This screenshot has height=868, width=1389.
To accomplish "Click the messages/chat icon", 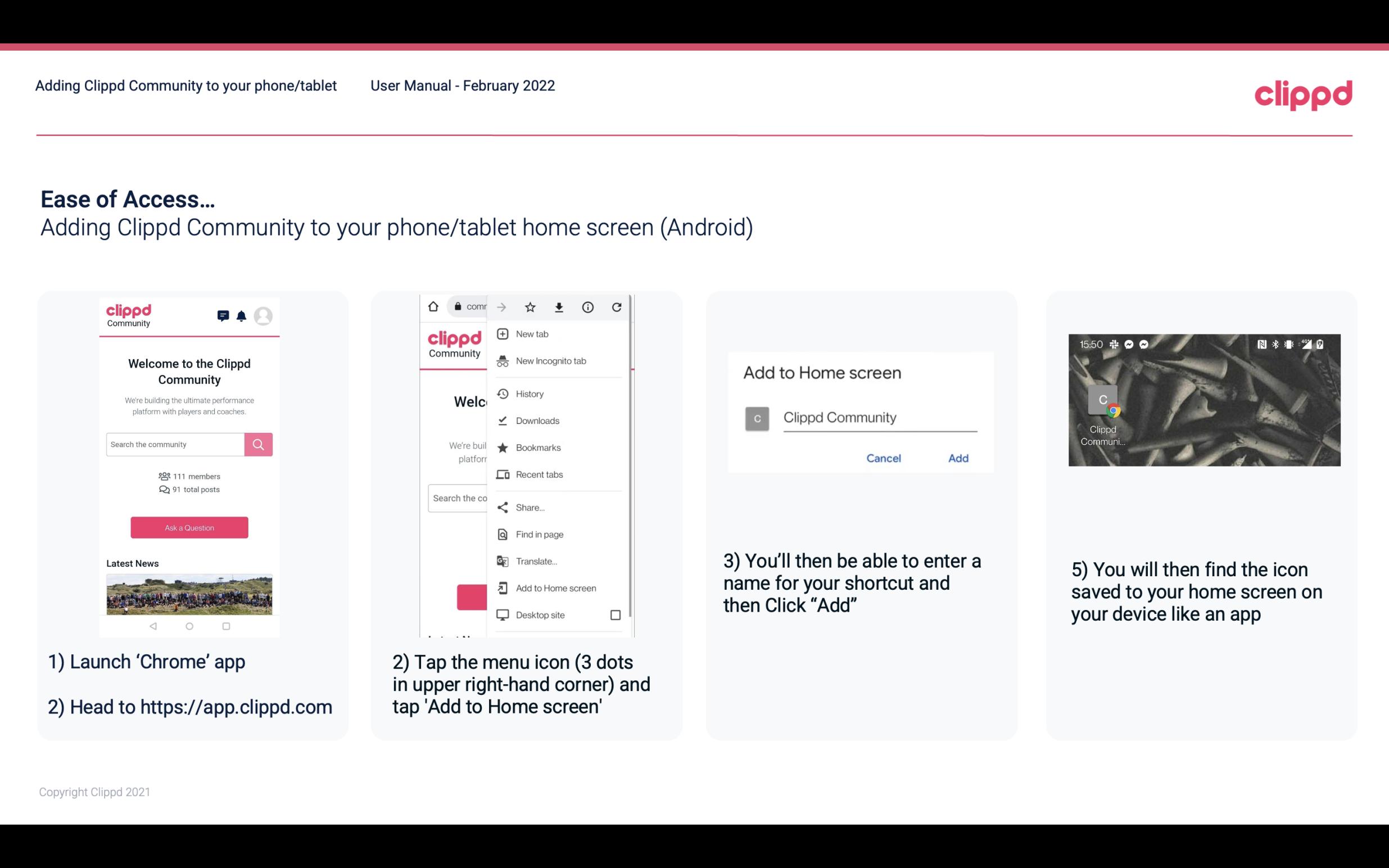I will (222, 316).
